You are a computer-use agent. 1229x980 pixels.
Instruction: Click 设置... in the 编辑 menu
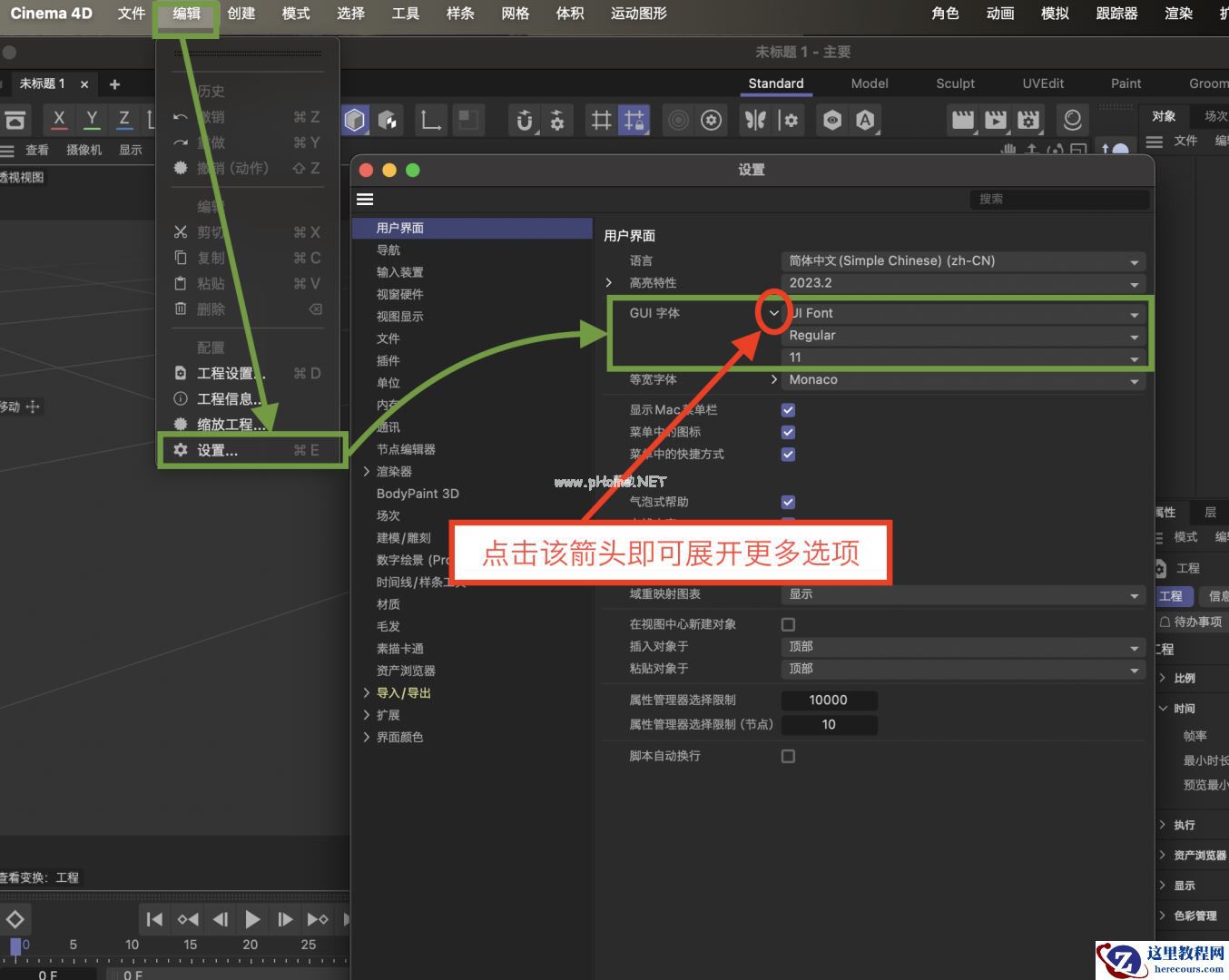[252, 450]
